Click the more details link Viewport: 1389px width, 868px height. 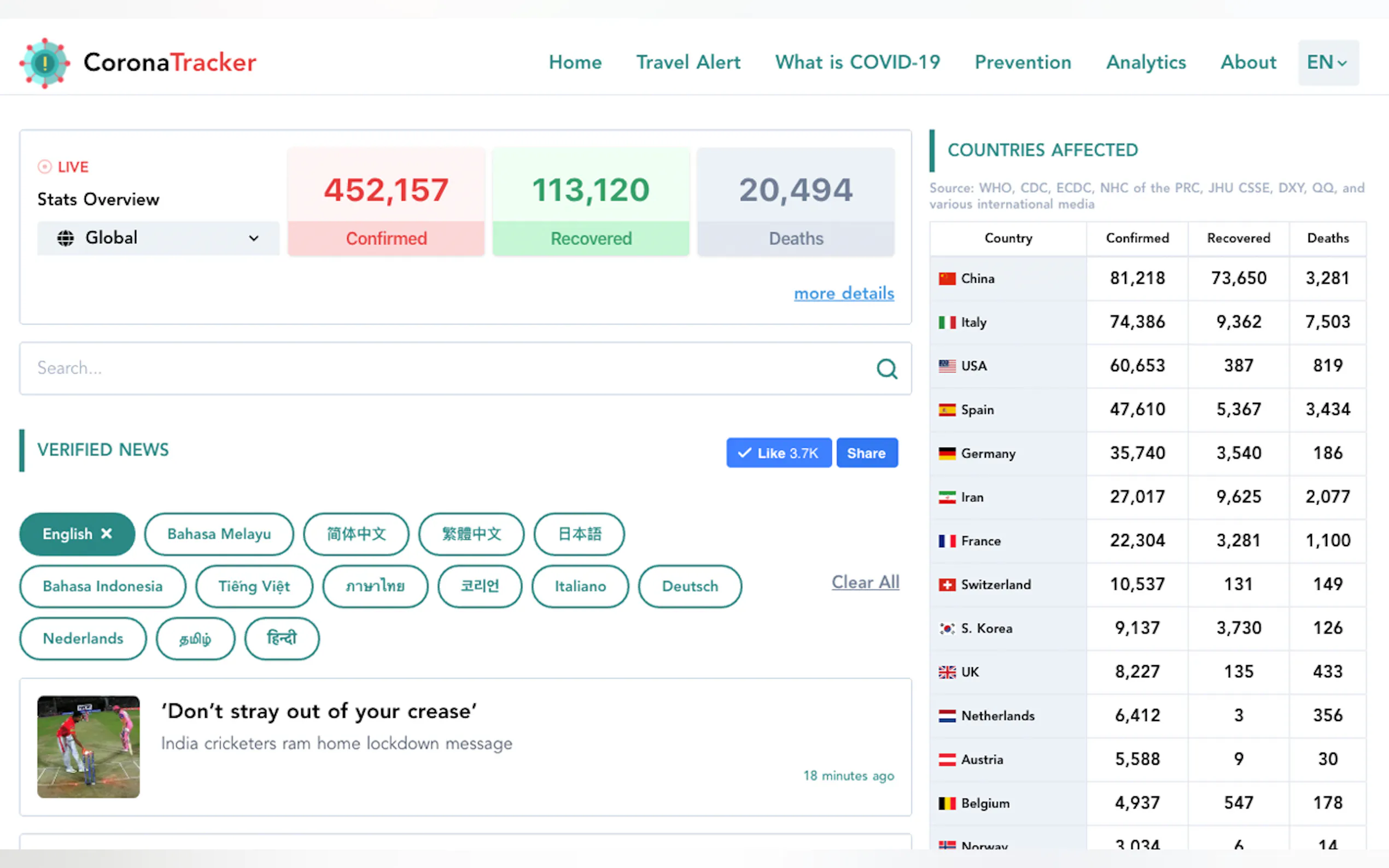(x=843, y=294)
